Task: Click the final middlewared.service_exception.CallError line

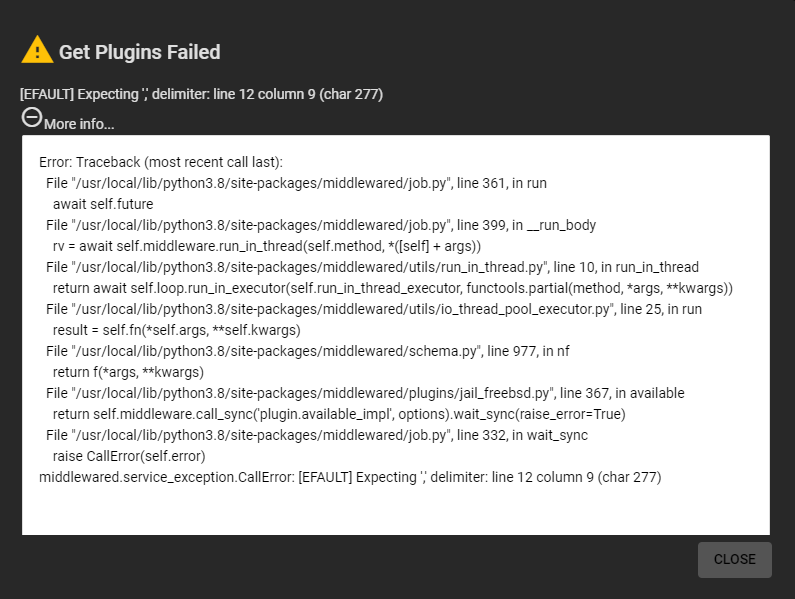Action: [350, 477]
